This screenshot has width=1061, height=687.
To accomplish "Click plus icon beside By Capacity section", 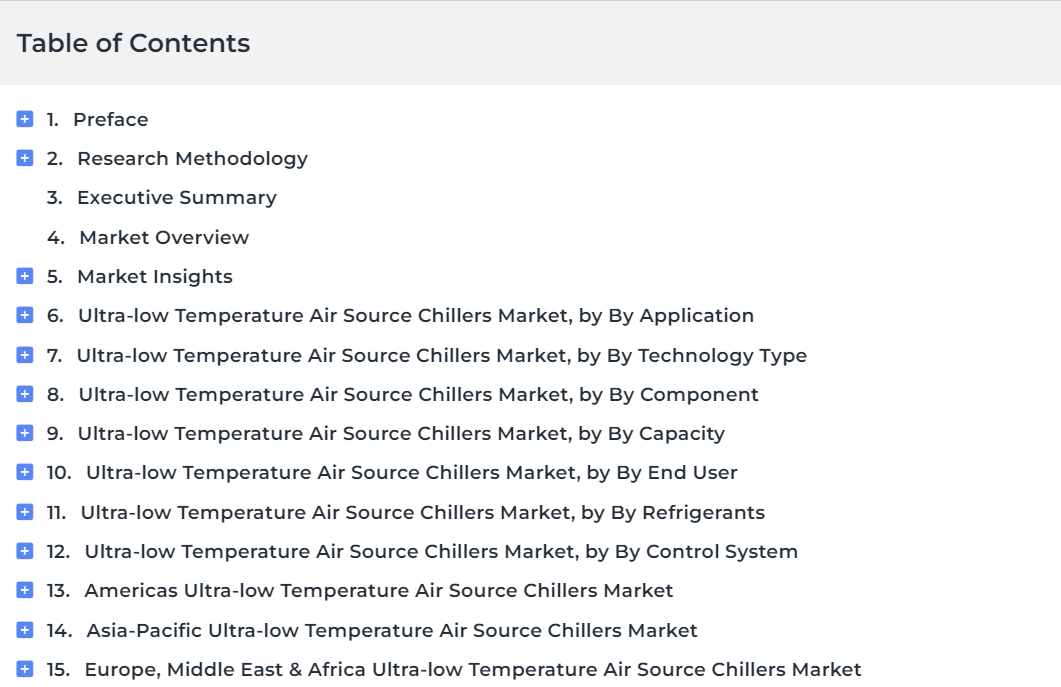I will pos(24,433).
